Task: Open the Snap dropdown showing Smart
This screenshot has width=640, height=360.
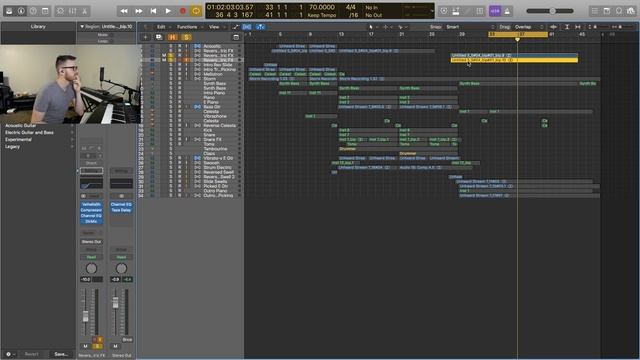Action: [469, 27]
